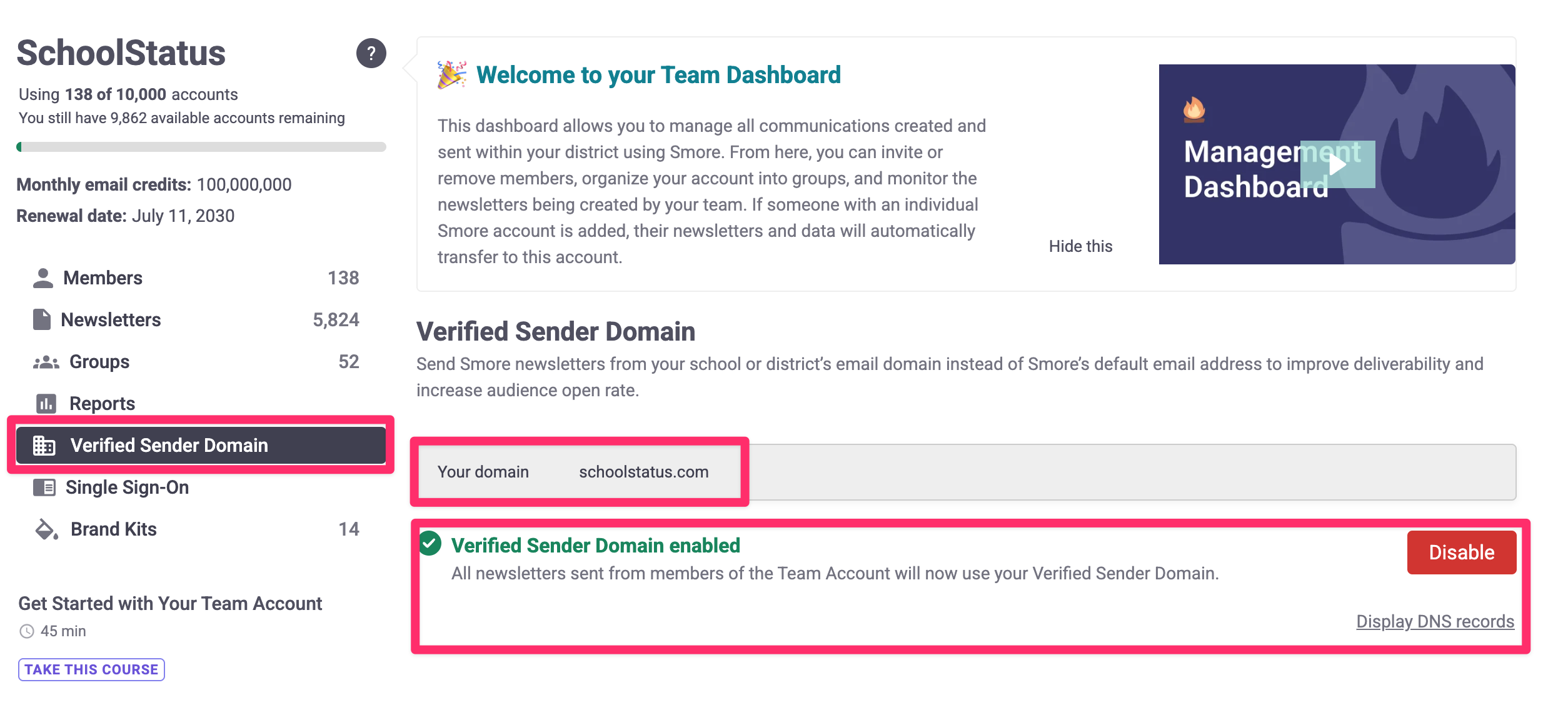1568x705 pixels.
Task: Hide this welcome banner
Action: (1080, 246)
